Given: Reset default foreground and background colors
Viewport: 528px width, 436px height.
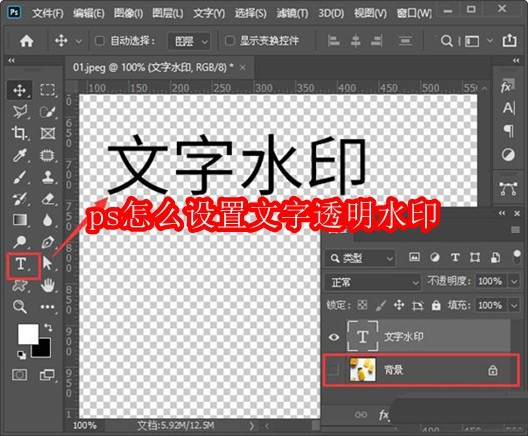Looking at the screenshot, I should [21, 355].
